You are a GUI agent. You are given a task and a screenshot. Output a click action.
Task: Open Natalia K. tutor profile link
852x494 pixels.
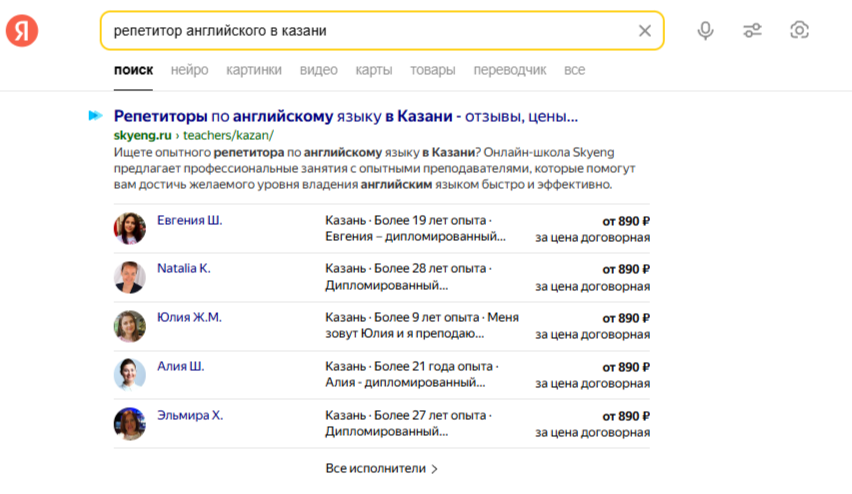coord(183,269)
